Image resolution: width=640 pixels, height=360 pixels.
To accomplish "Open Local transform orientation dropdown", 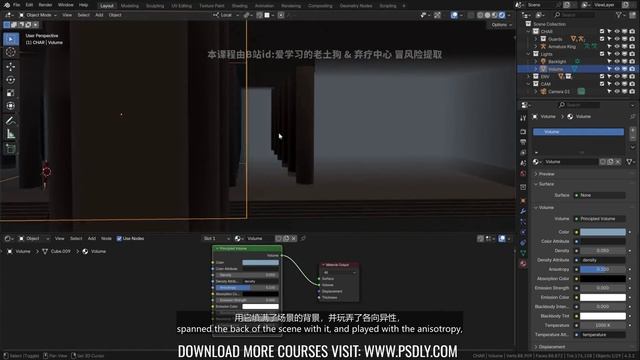I will tap(226, 15).
